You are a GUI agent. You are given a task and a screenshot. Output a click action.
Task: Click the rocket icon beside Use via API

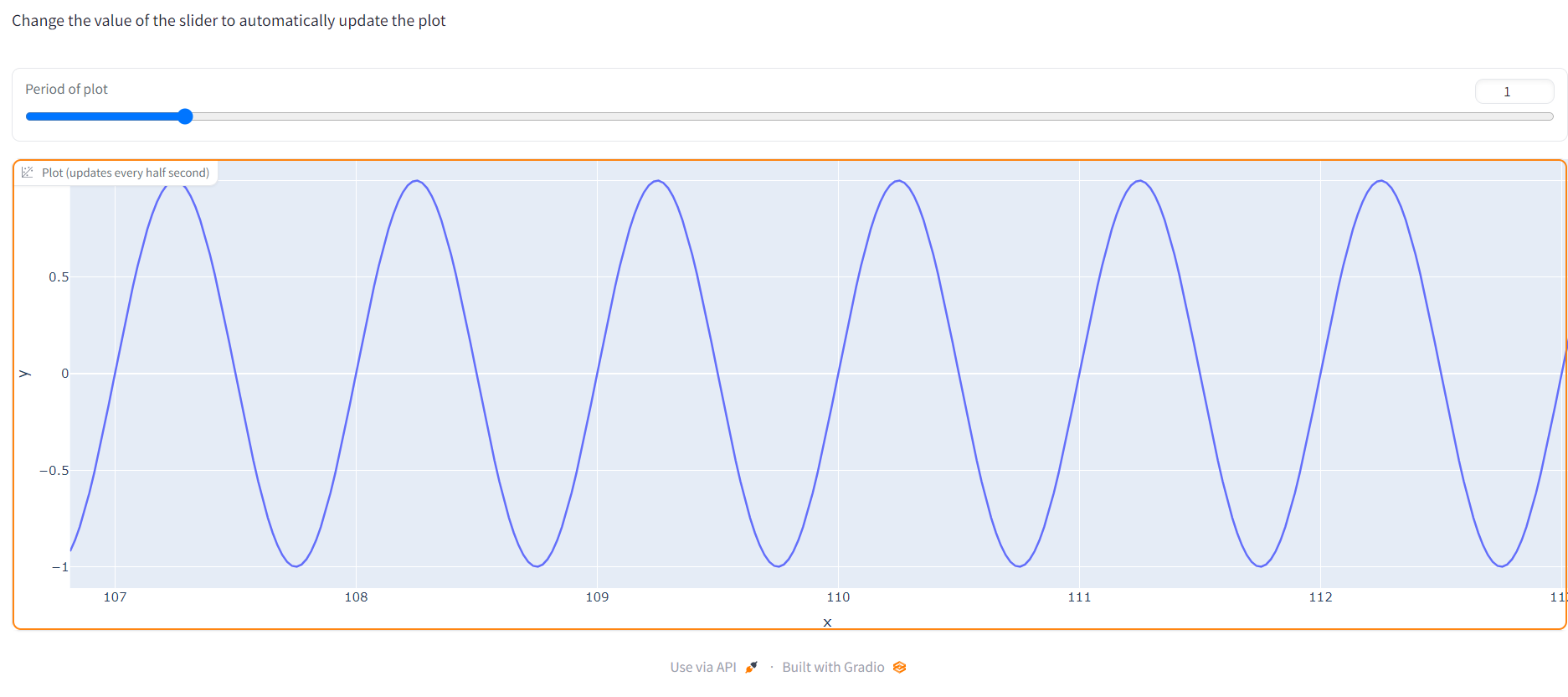tap(751, 667)
